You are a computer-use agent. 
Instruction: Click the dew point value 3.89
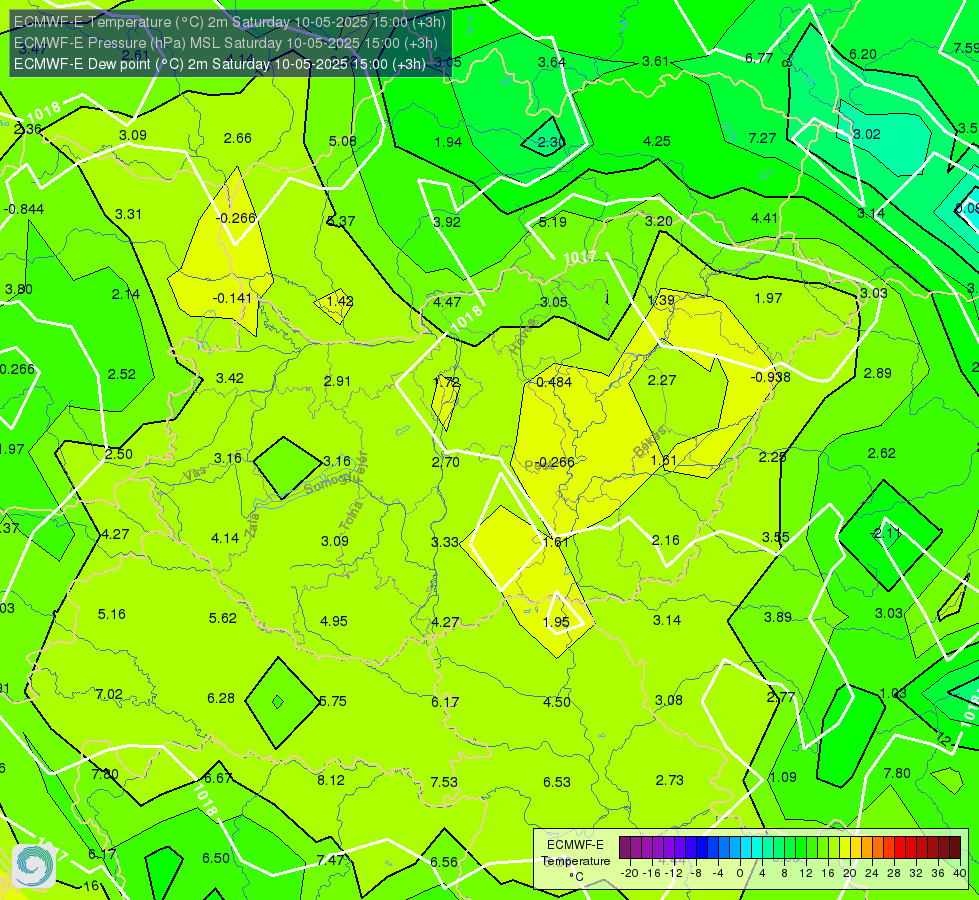click(x=778, y=617)
